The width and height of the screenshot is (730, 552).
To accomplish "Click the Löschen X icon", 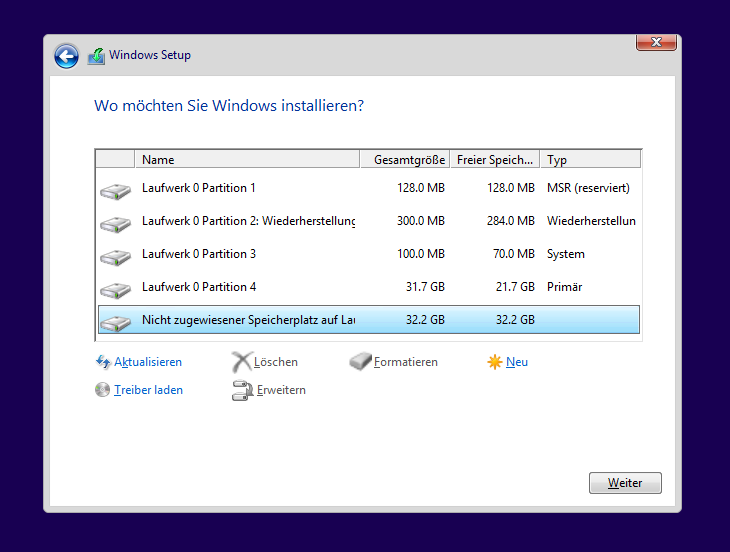I will coord(242,362).
